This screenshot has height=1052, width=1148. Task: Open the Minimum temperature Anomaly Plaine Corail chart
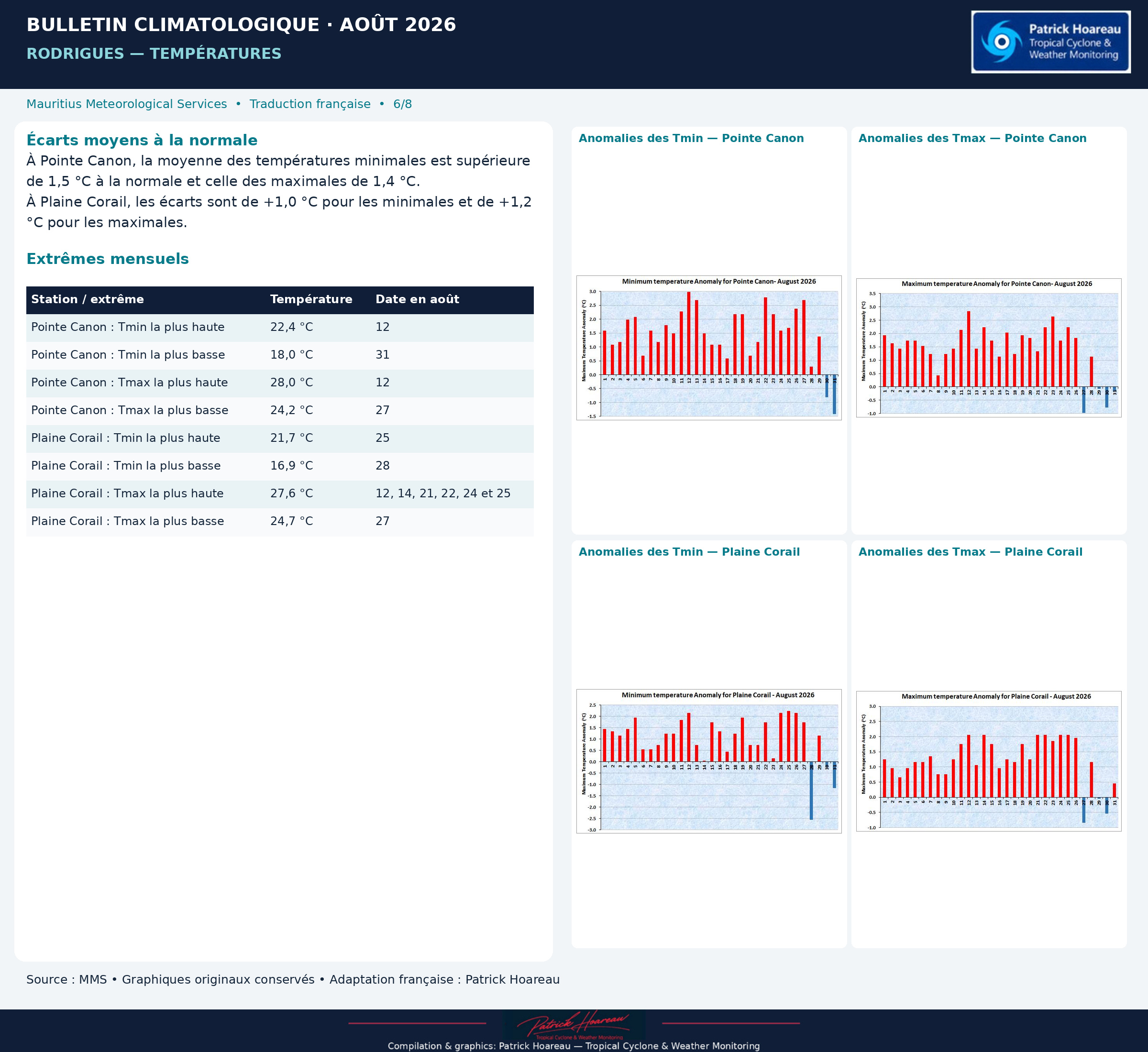click(709, 761)
